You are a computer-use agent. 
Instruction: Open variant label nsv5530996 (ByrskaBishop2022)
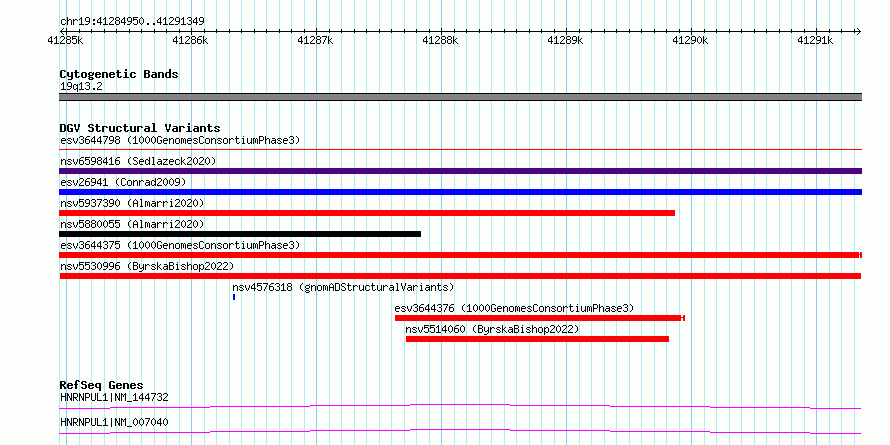coord(147,266)
